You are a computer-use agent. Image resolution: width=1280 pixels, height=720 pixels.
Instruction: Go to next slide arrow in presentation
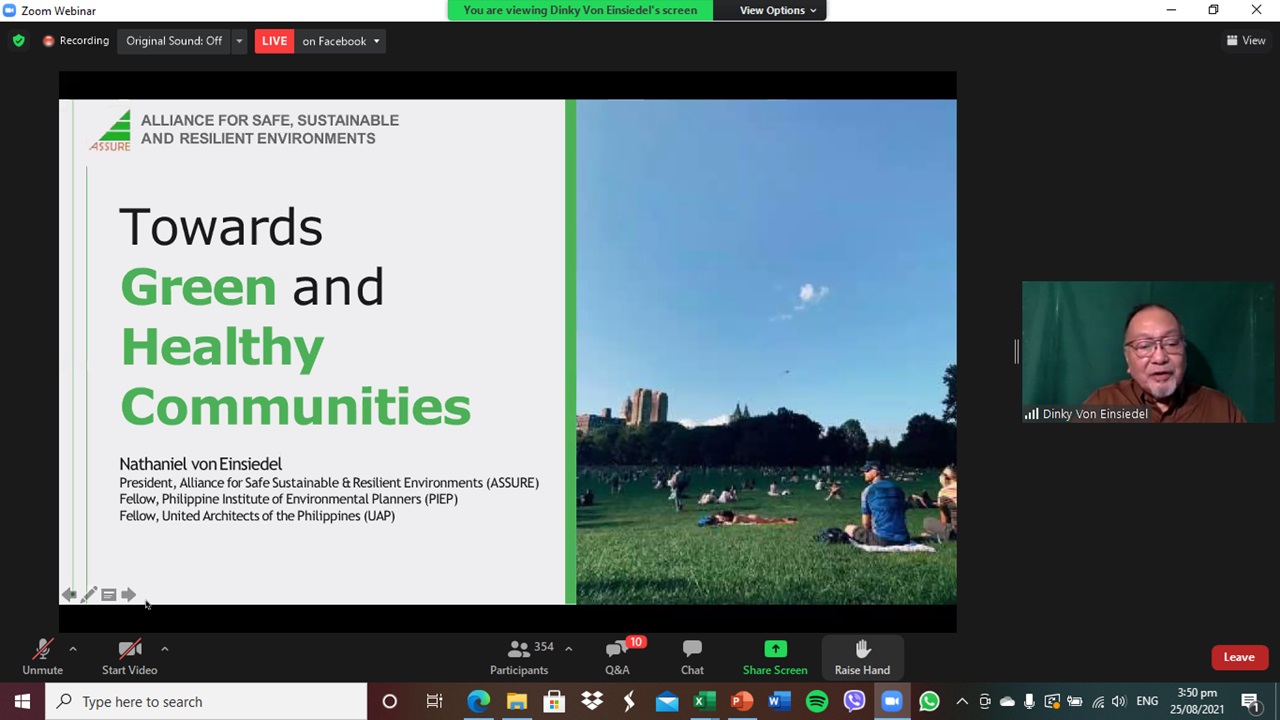coord(129,595)
